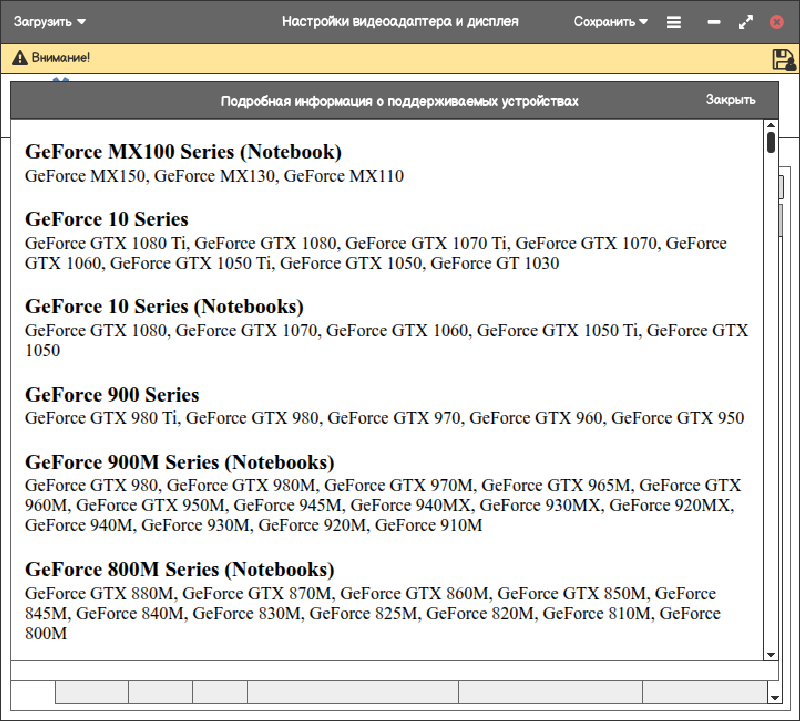
Task: Click the GeForce 800M Series (Notebooks) heading
Action: pos(179,570)
